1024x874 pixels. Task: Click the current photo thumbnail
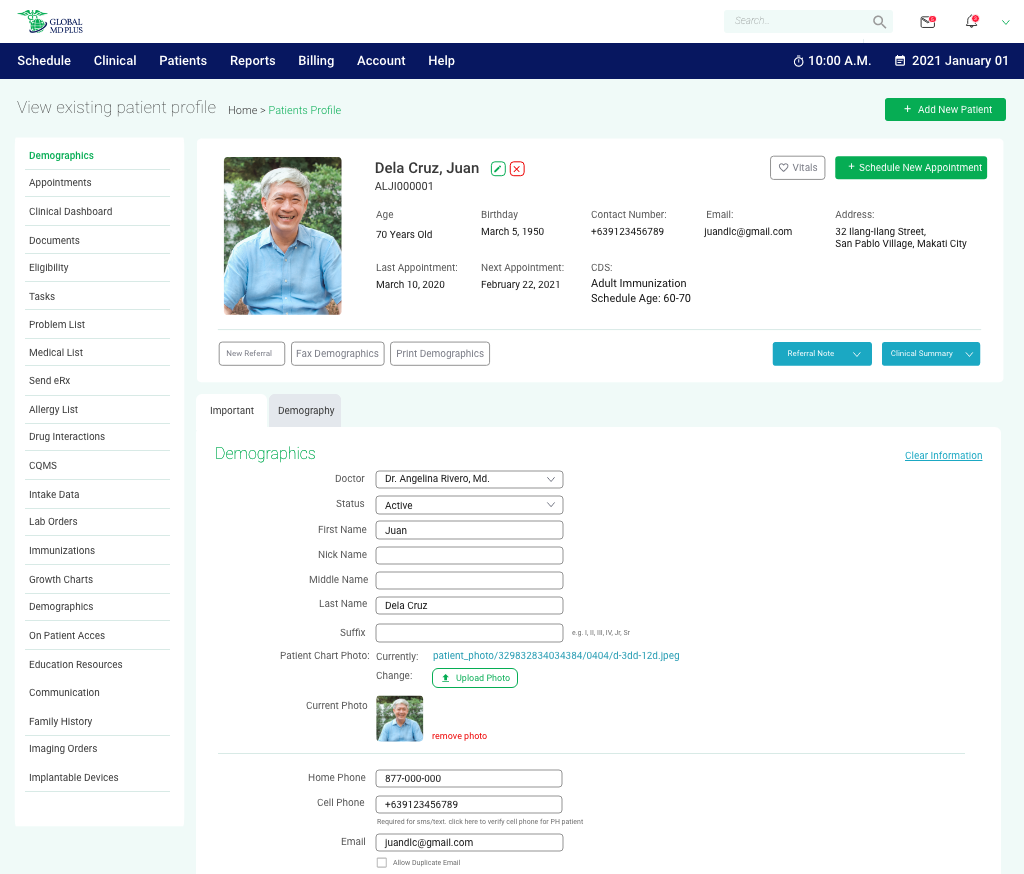[400, 719]
